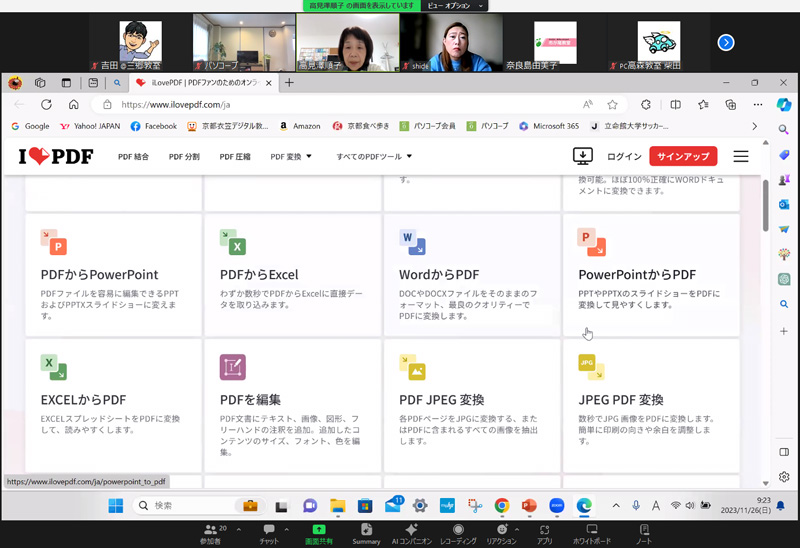Open the PDFを編集 tool icon

pos(232,367)
